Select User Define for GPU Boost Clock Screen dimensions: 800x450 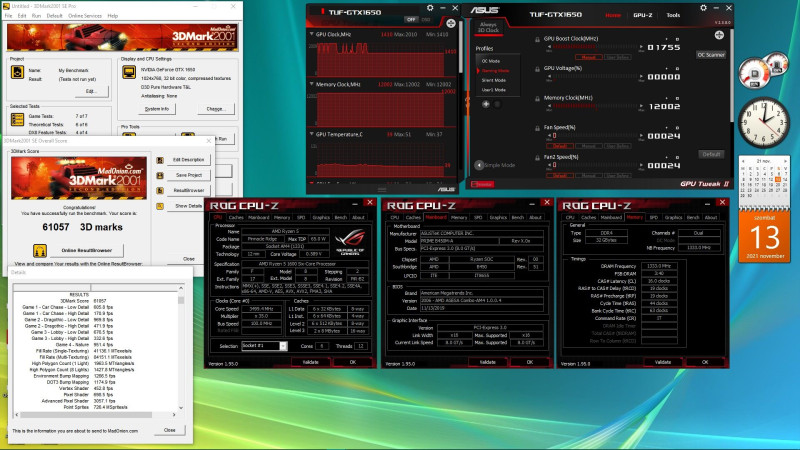[x=618, y=57]
